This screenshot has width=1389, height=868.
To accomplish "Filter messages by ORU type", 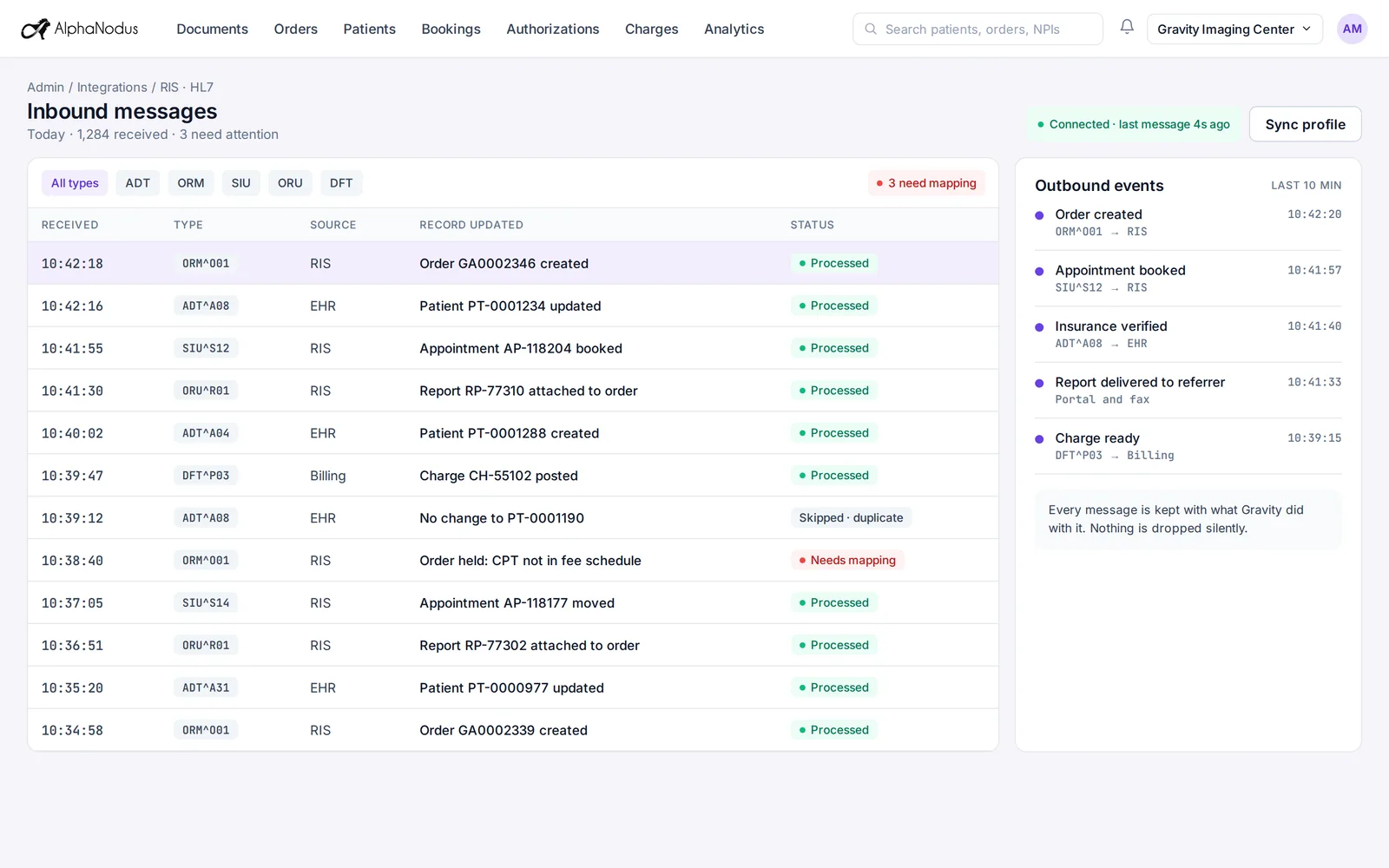I will [290, 183].
